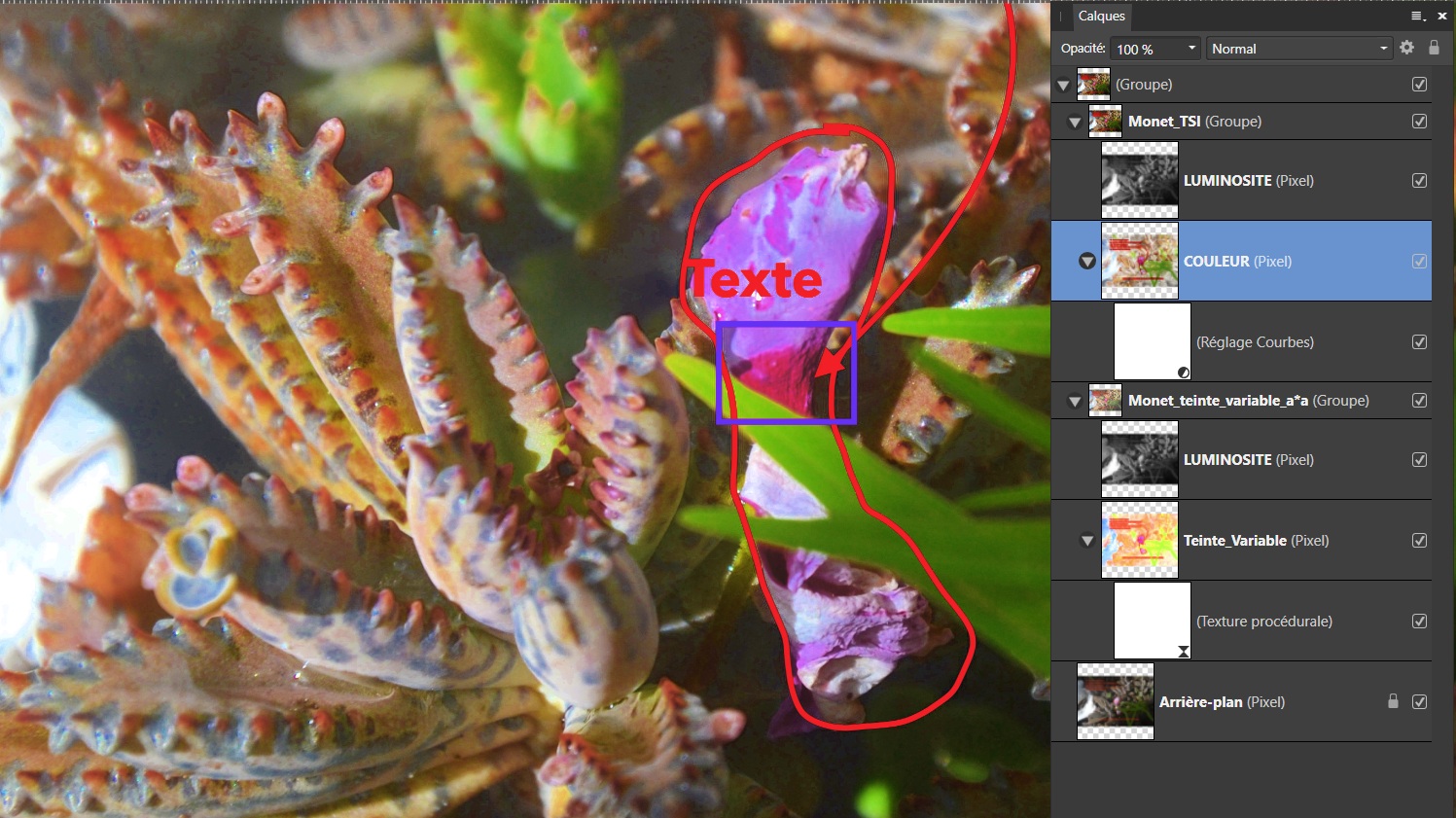The height and width of the screenshot is (818, 1456).
Task: Select the layer name 'Monet_TSI (Groupe)'
Action: (1194, 122)
